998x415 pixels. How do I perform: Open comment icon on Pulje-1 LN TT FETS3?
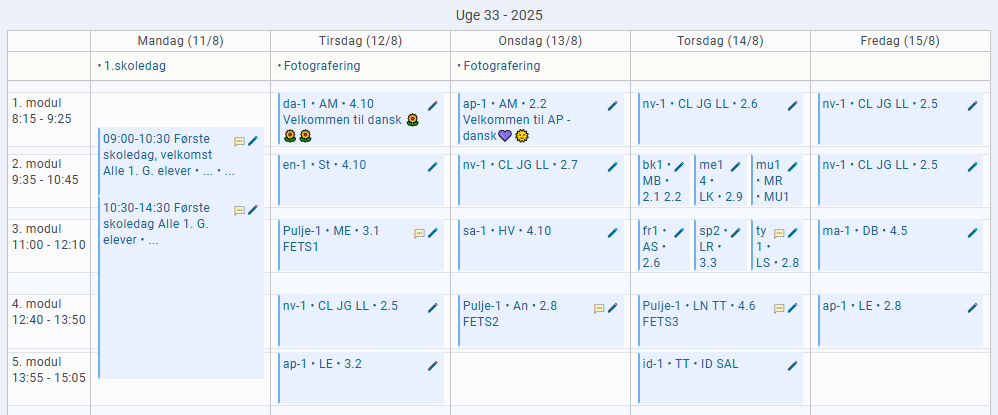tap(779, 309)
